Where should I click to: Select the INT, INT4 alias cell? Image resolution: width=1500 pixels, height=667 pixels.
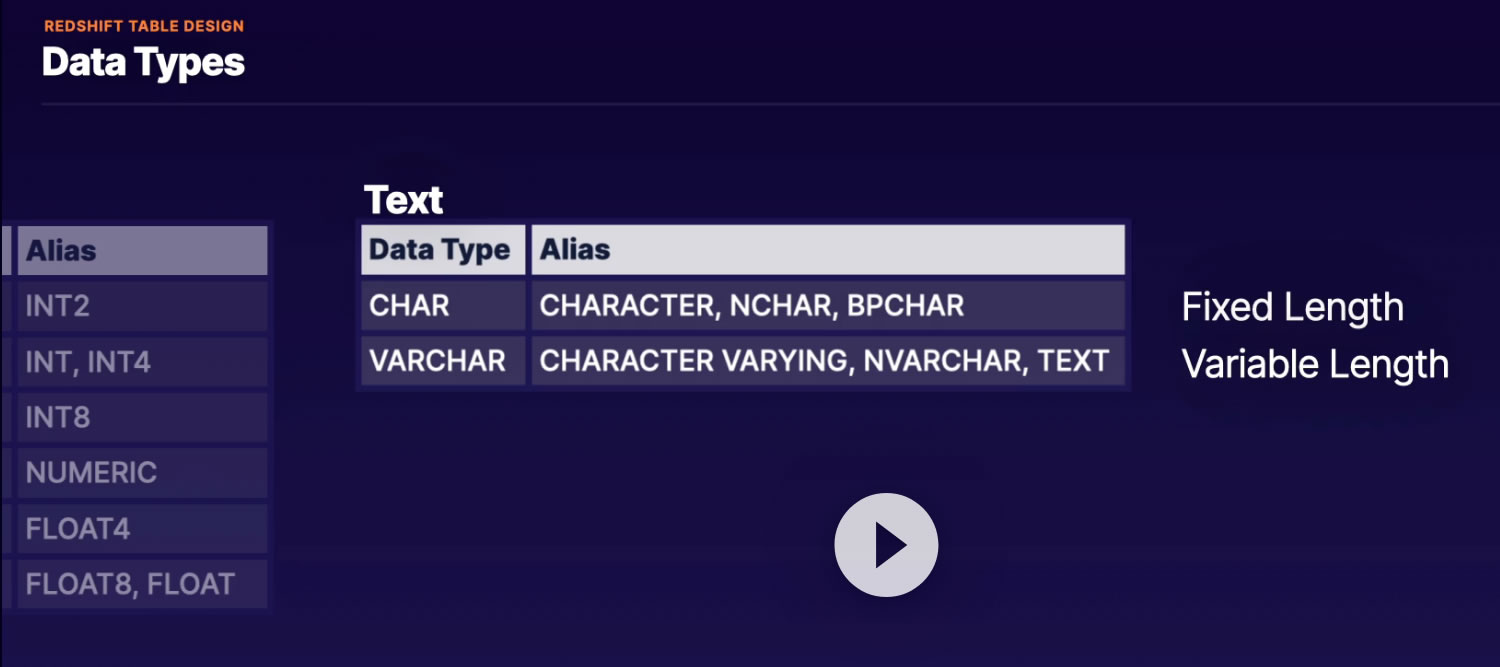click(142, 361)
